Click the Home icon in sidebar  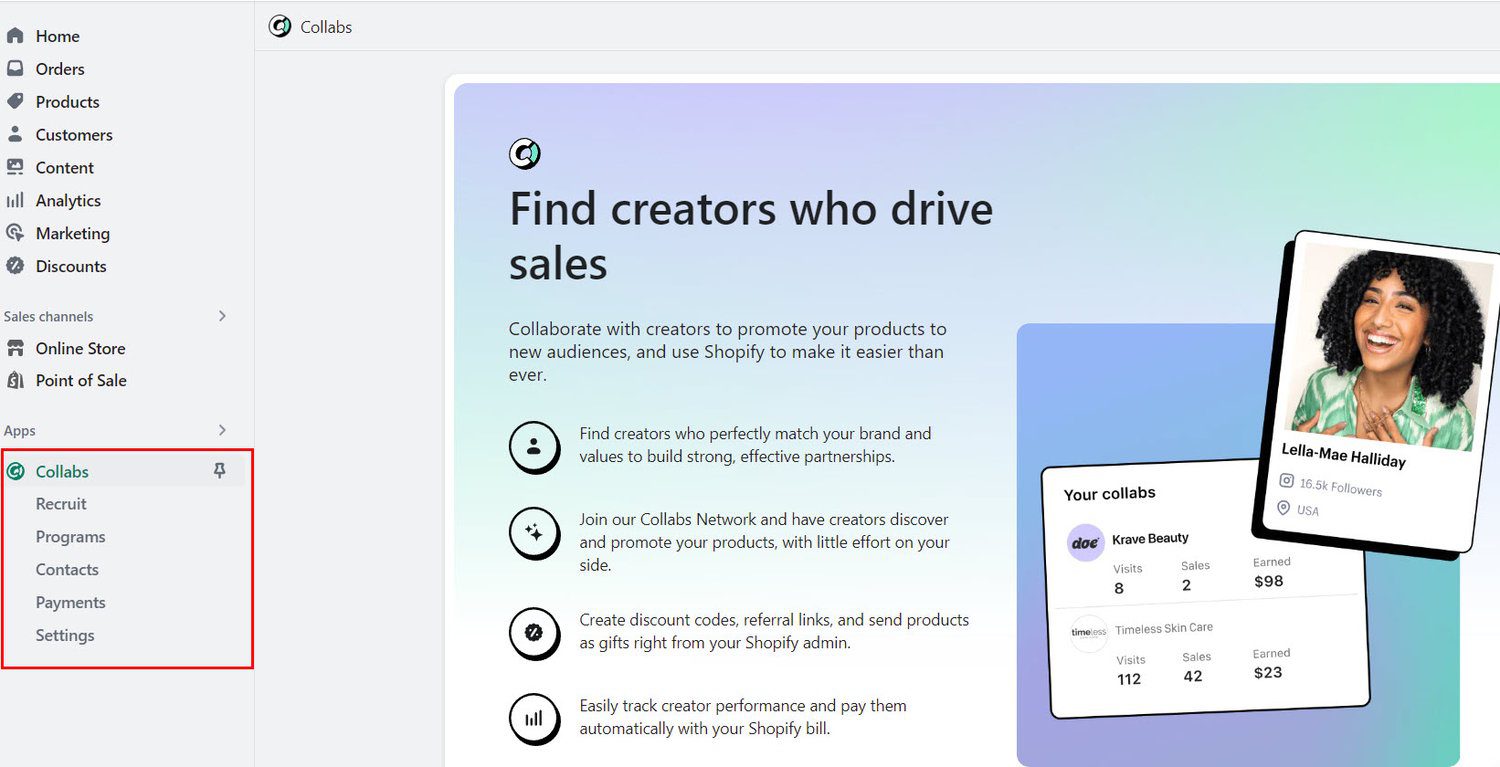15,36
